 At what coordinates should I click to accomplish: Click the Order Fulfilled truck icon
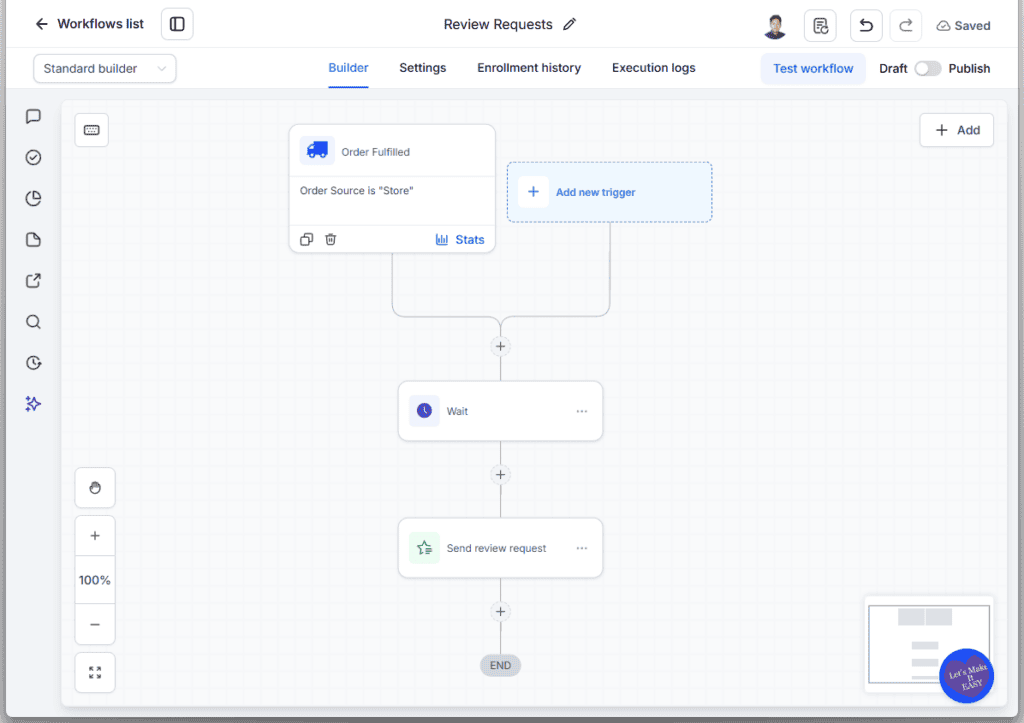click(317, 151)
